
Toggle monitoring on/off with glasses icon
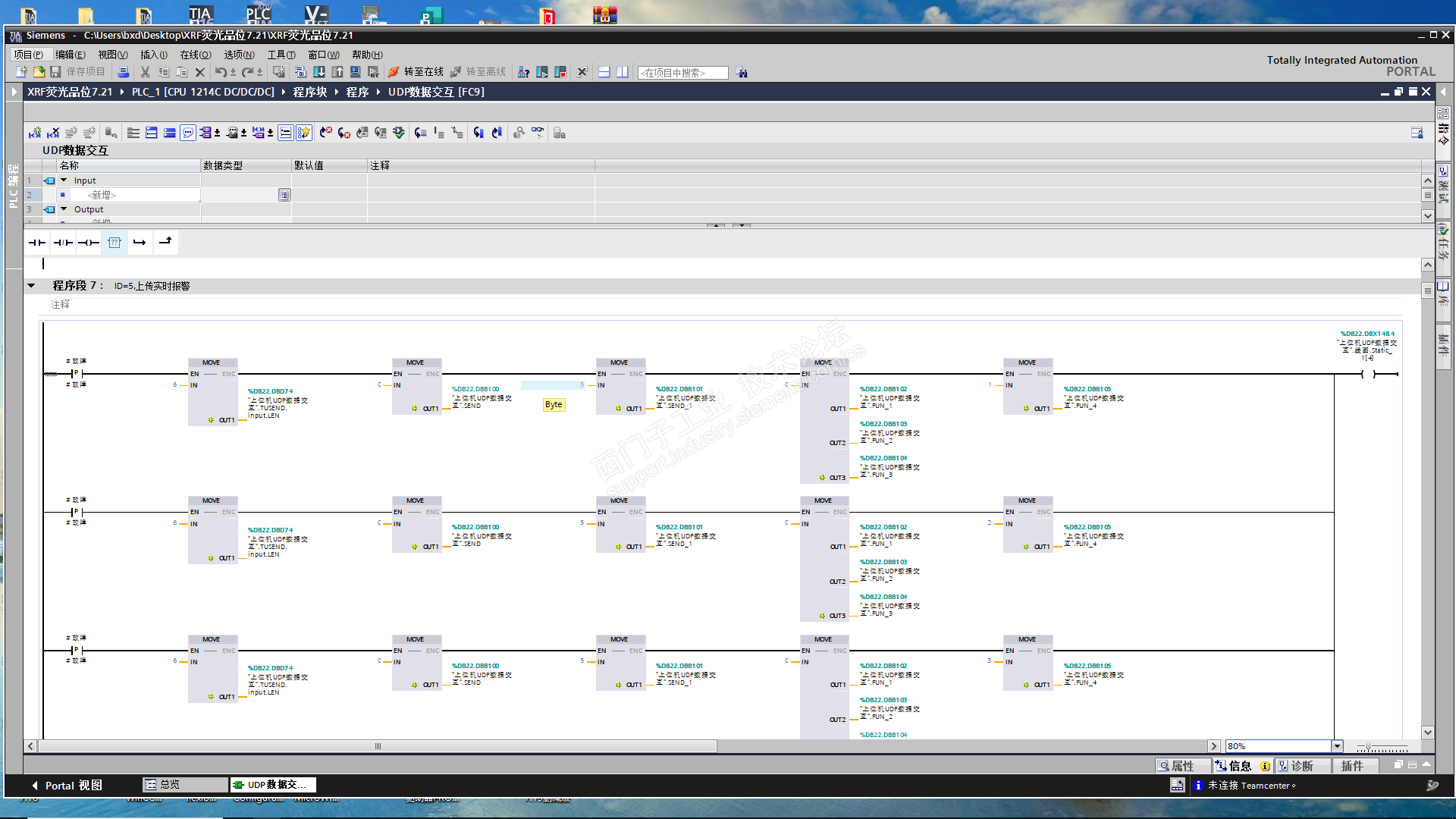click(x=538, y=133)
